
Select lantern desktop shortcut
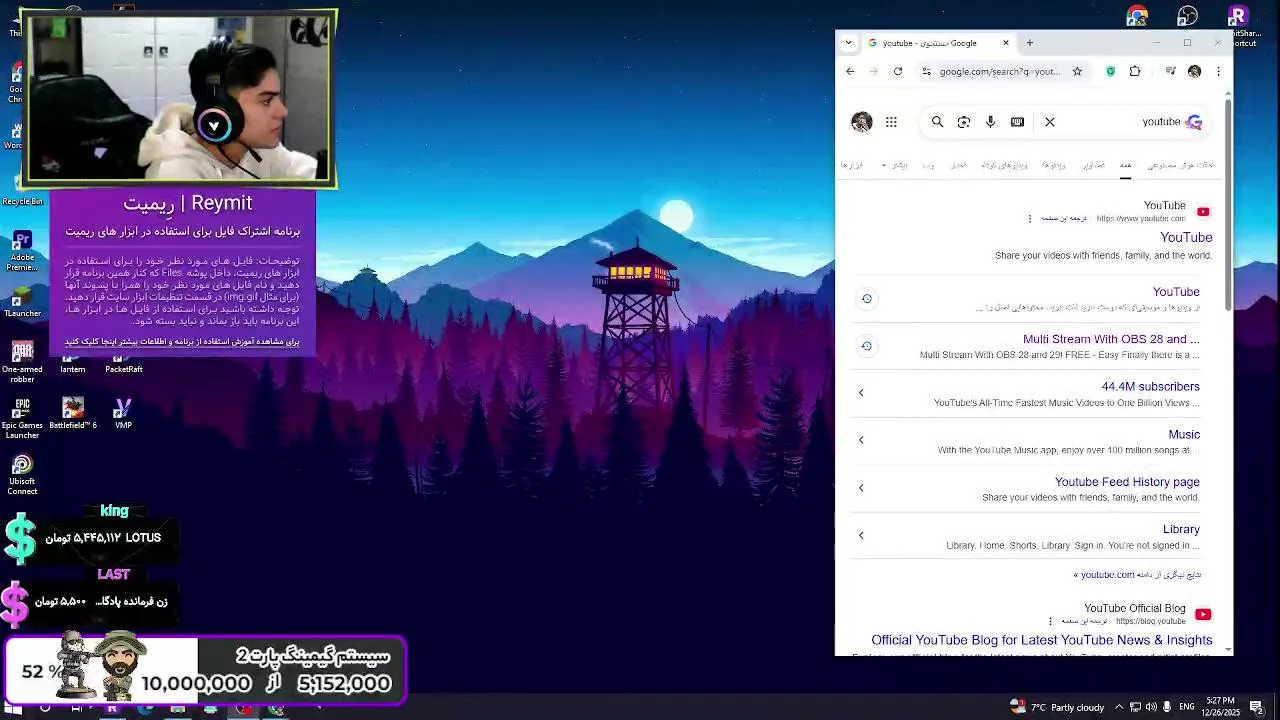[73, 364]
